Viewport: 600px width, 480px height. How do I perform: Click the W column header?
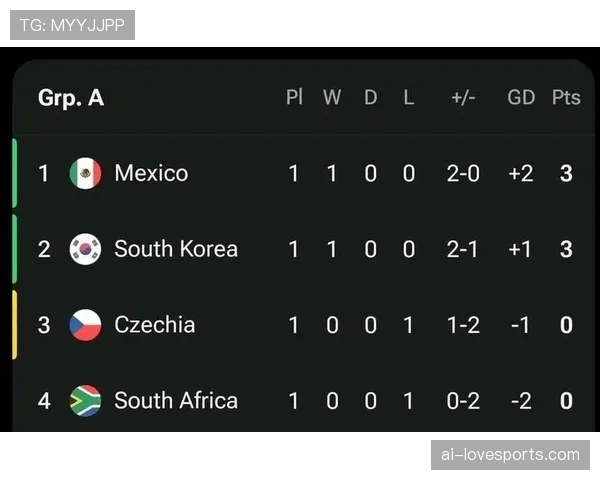332,97
